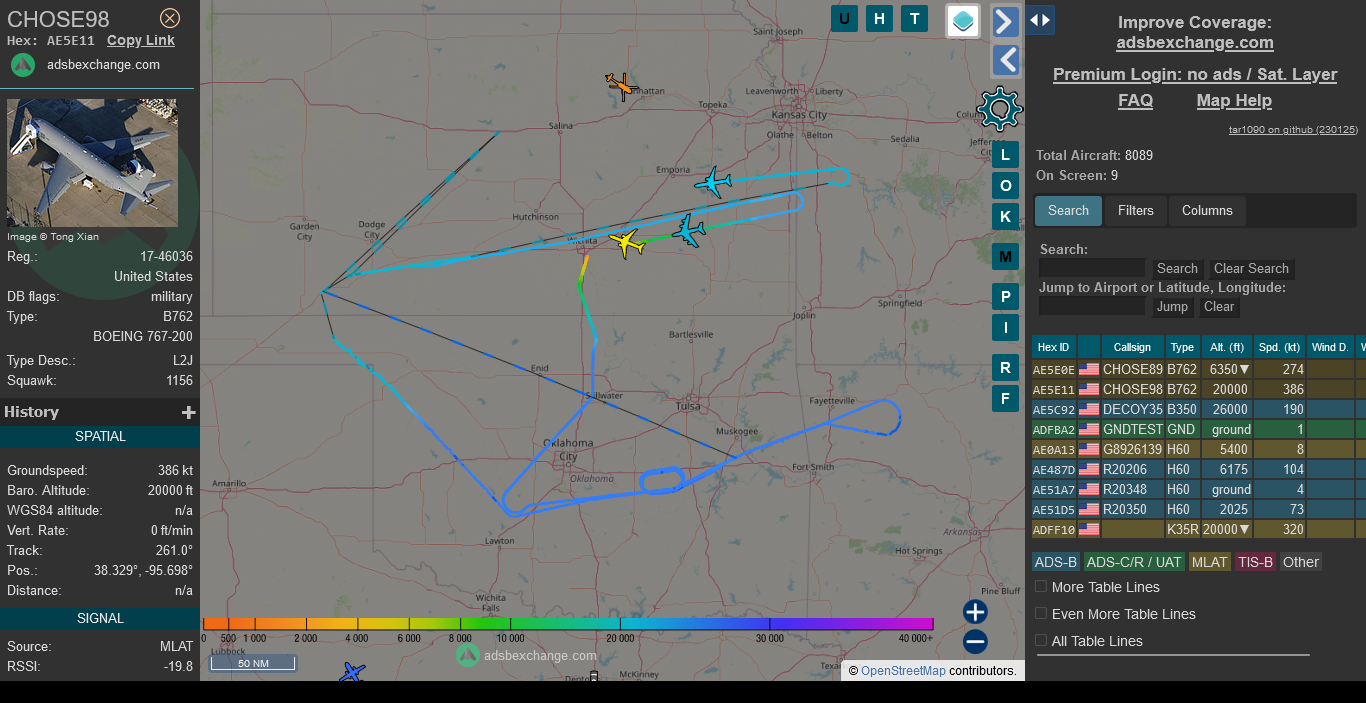Select the DECOY35 row in aircraft table
The width and height of the screenshot is (1366, 703).
[1198, 409]
